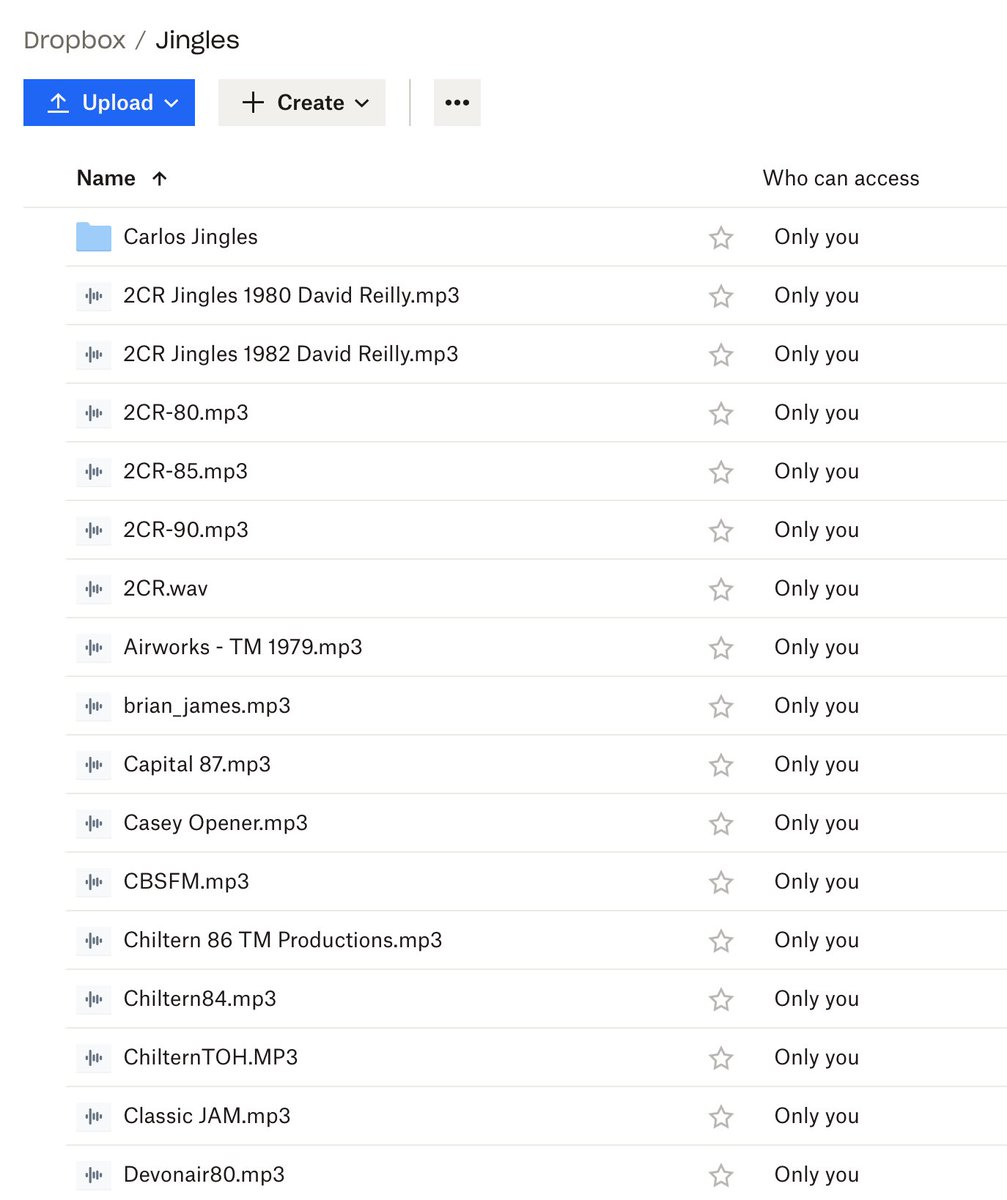
Task: Open the ChilternTOH.MP3 file name
Action: pyautogui.click(x=211, y=1058)
